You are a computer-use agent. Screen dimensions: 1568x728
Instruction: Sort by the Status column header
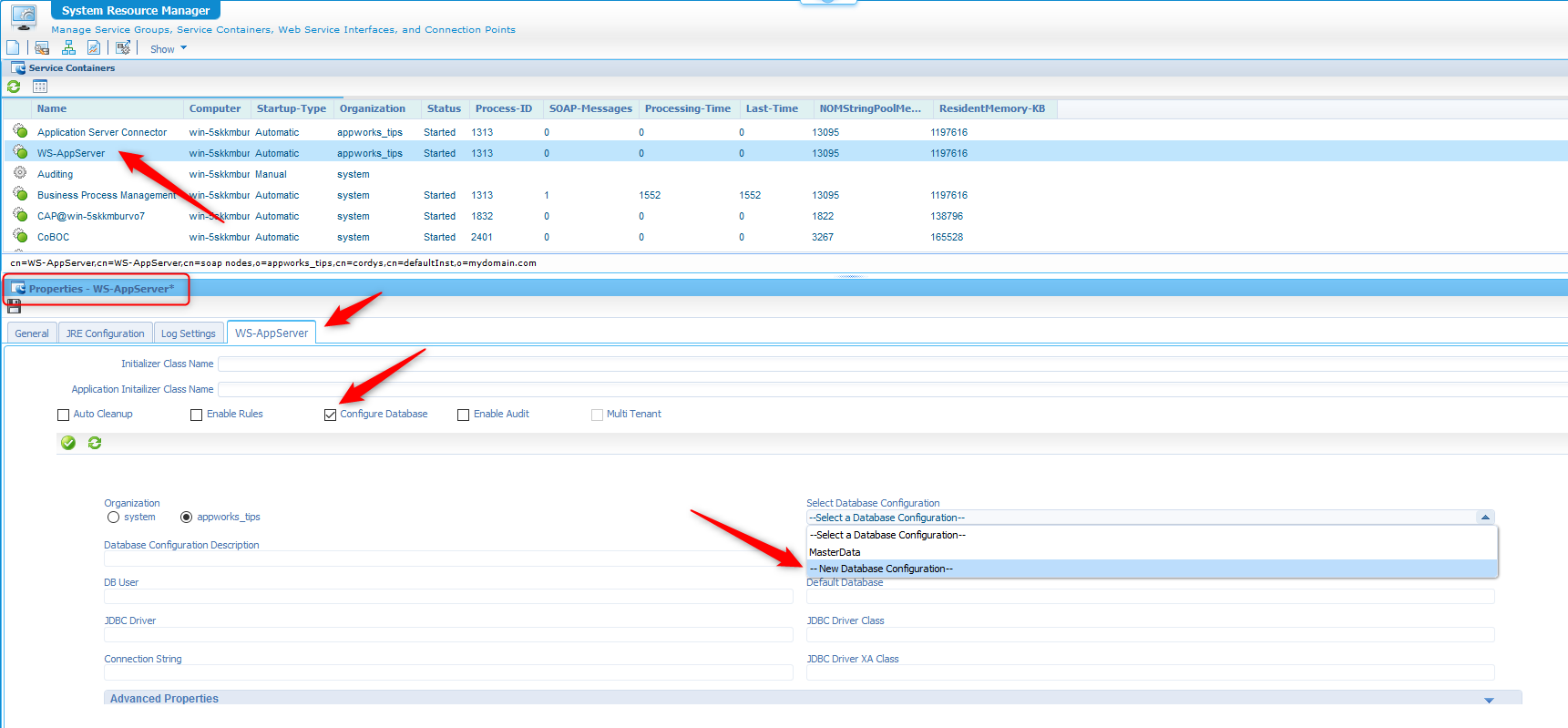coord(444,108)
